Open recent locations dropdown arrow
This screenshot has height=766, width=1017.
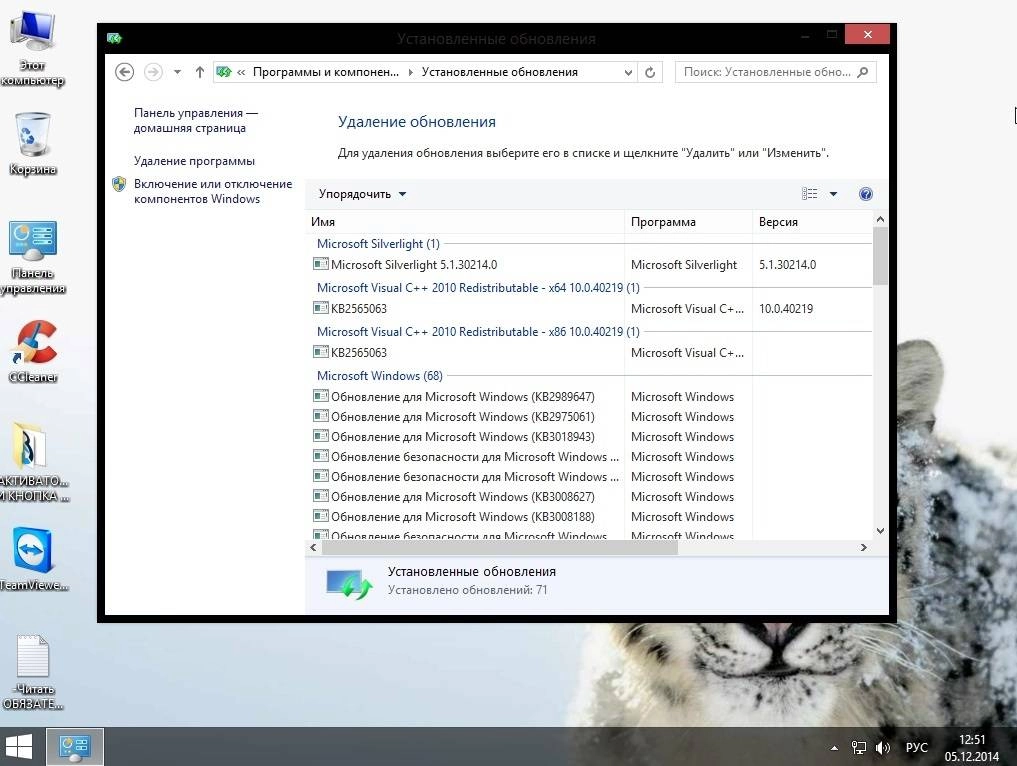(x=177, y=72)
